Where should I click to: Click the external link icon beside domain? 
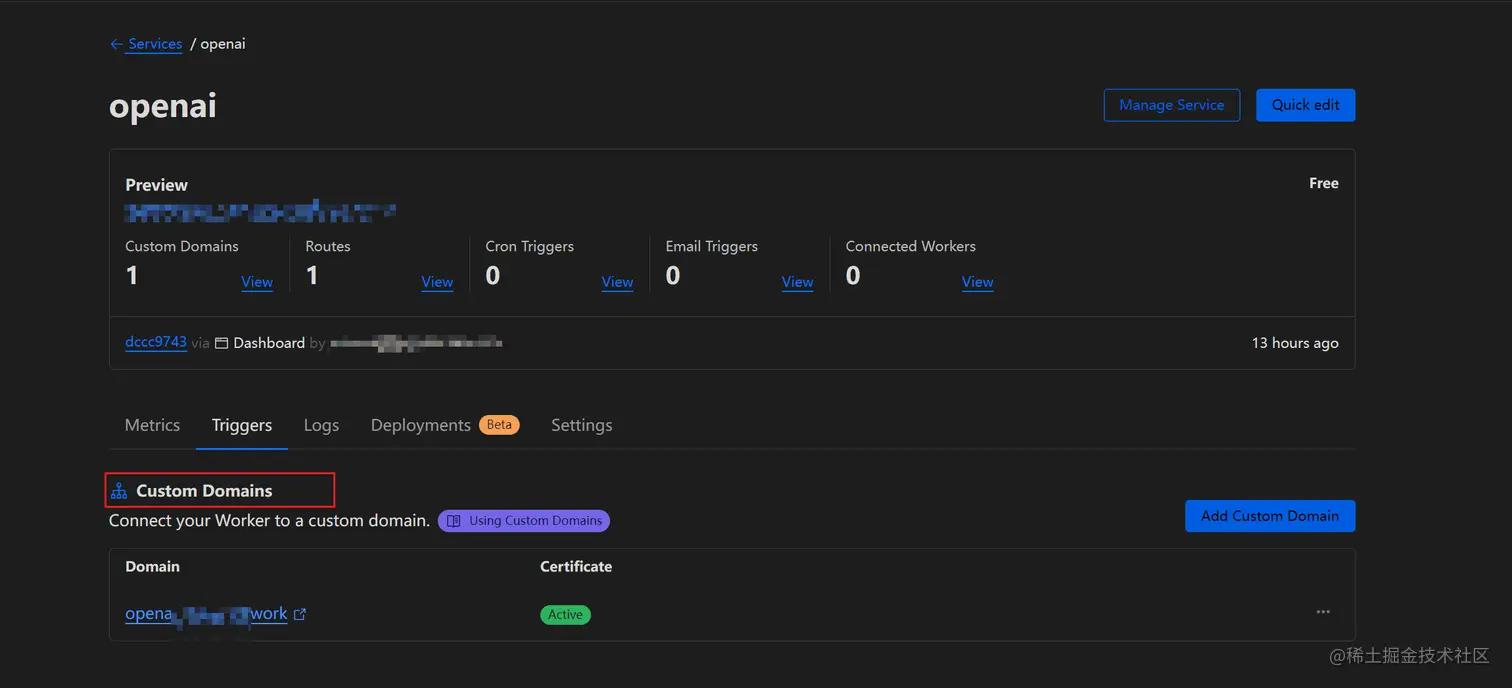[300, 614]
